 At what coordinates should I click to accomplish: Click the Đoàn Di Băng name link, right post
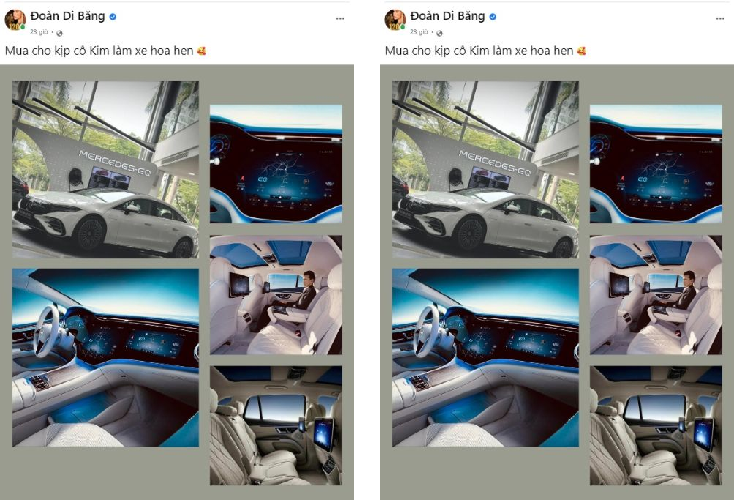pyautogui.click(x=448, y=16)
